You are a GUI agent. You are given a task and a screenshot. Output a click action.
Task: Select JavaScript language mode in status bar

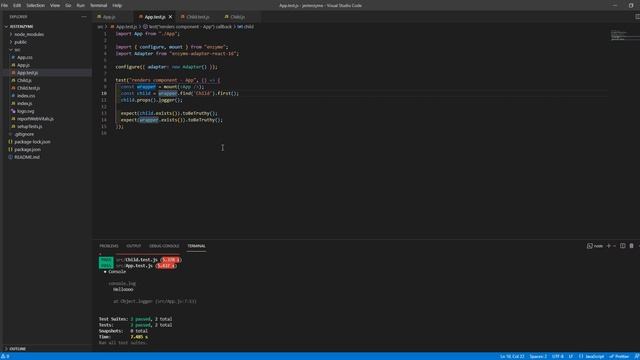(x=591, y=356)
